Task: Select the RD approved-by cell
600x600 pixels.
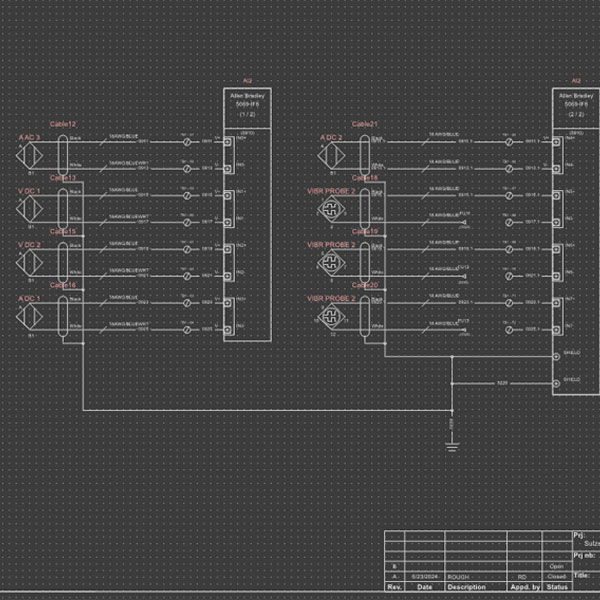Action: tap(522, 577)
